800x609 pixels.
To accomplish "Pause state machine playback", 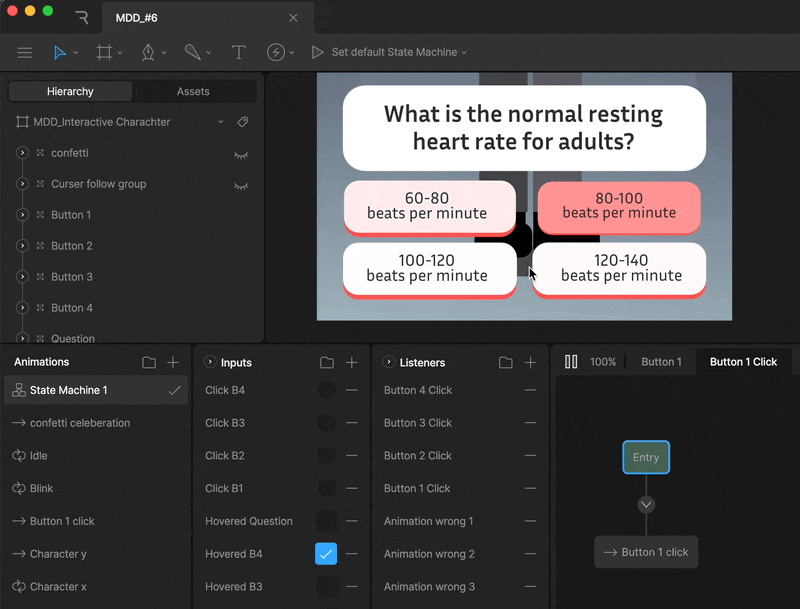I will coord(571,362).
